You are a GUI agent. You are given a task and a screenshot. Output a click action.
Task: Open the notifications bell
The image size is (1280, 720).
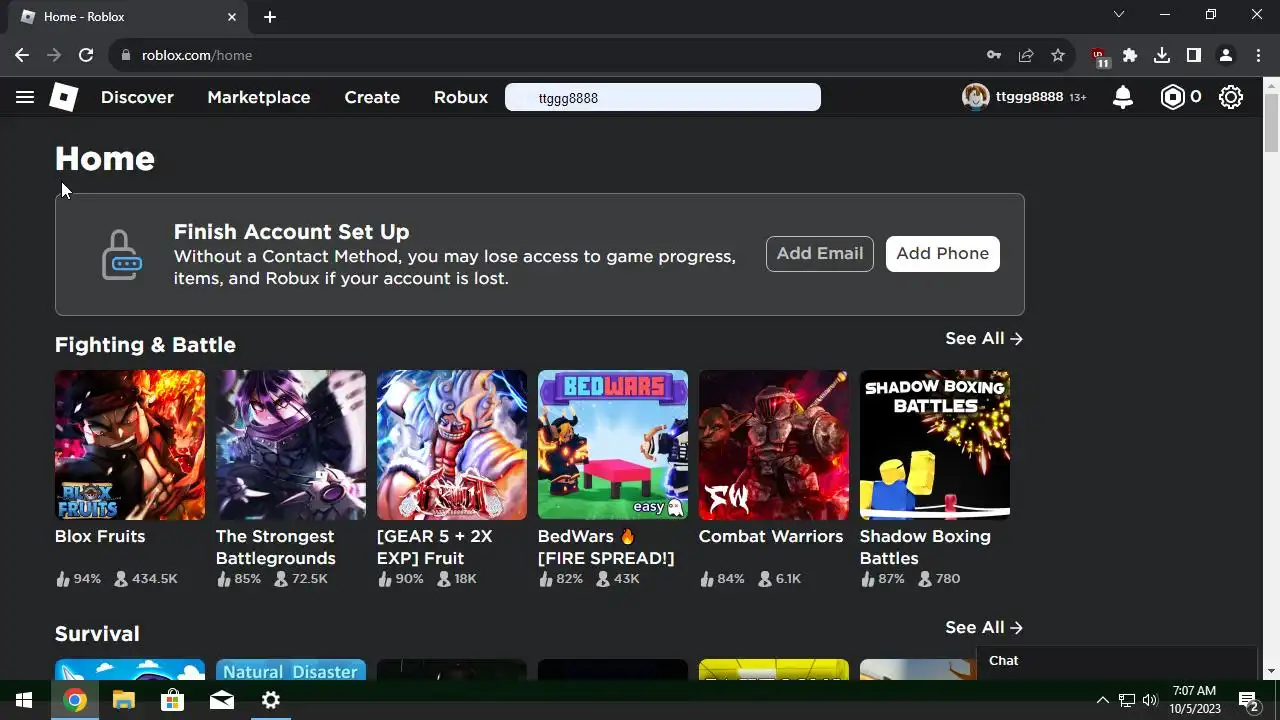click(x=1123, y=97)
